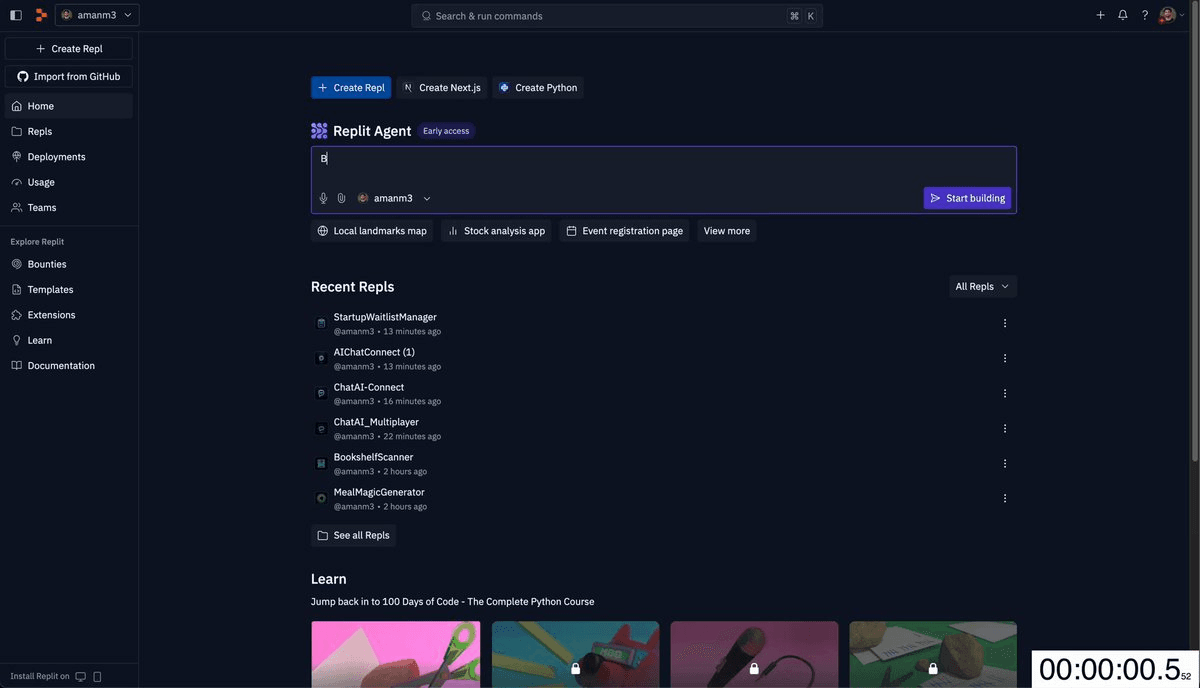Click the plus icon in the top bar
The image size is (1200, 688).
[x=1099, y=14]
